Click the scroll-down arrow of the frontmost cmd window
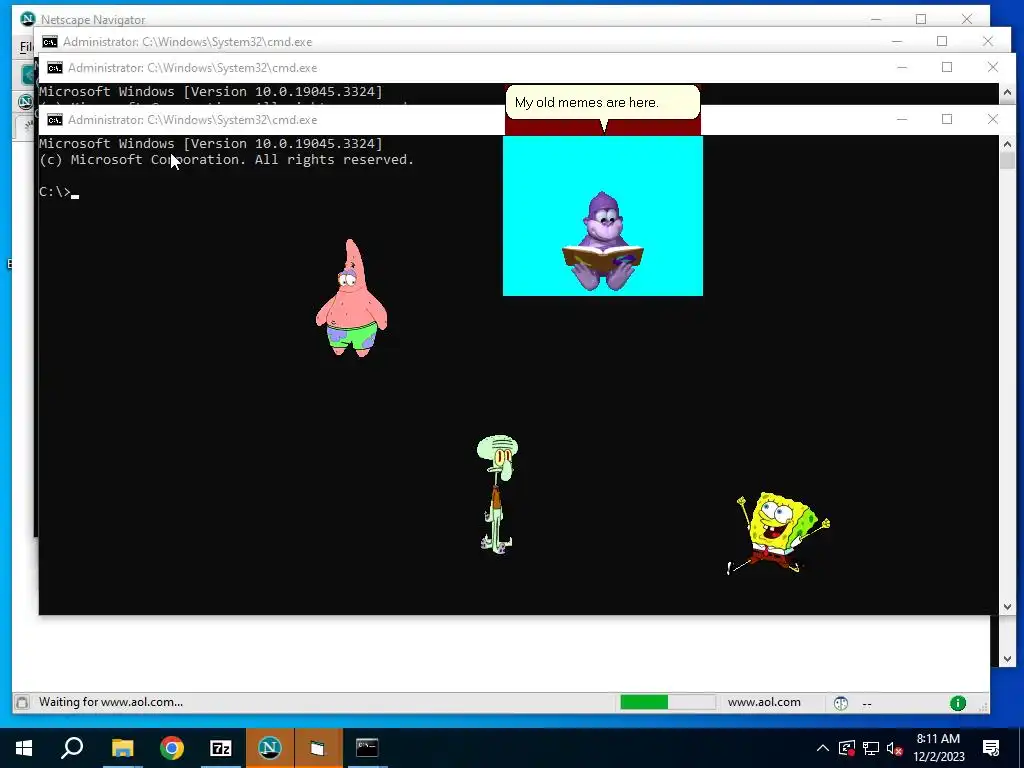1024x768 pixels. (1007, 607)
